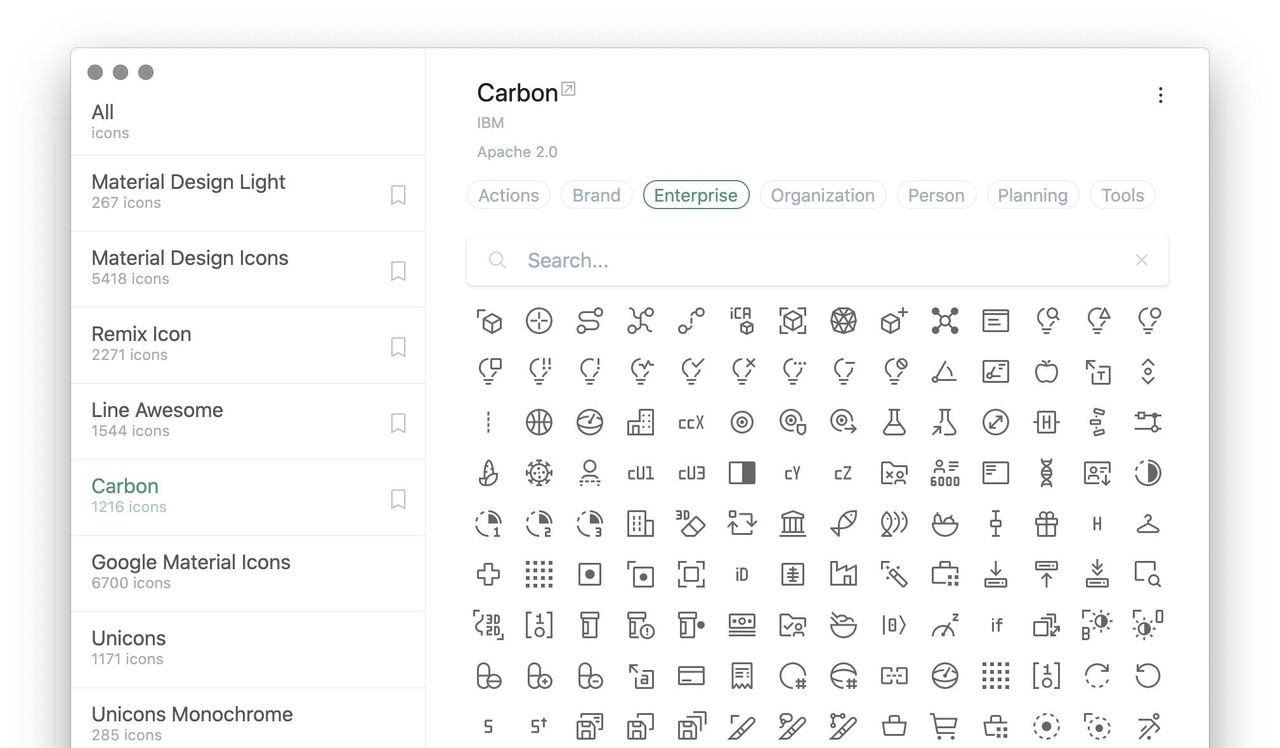Toggle bookmark for the Carbon collection
This screenshot has height=748, width=1280.
pyautogui.click(x=398, y=499)
